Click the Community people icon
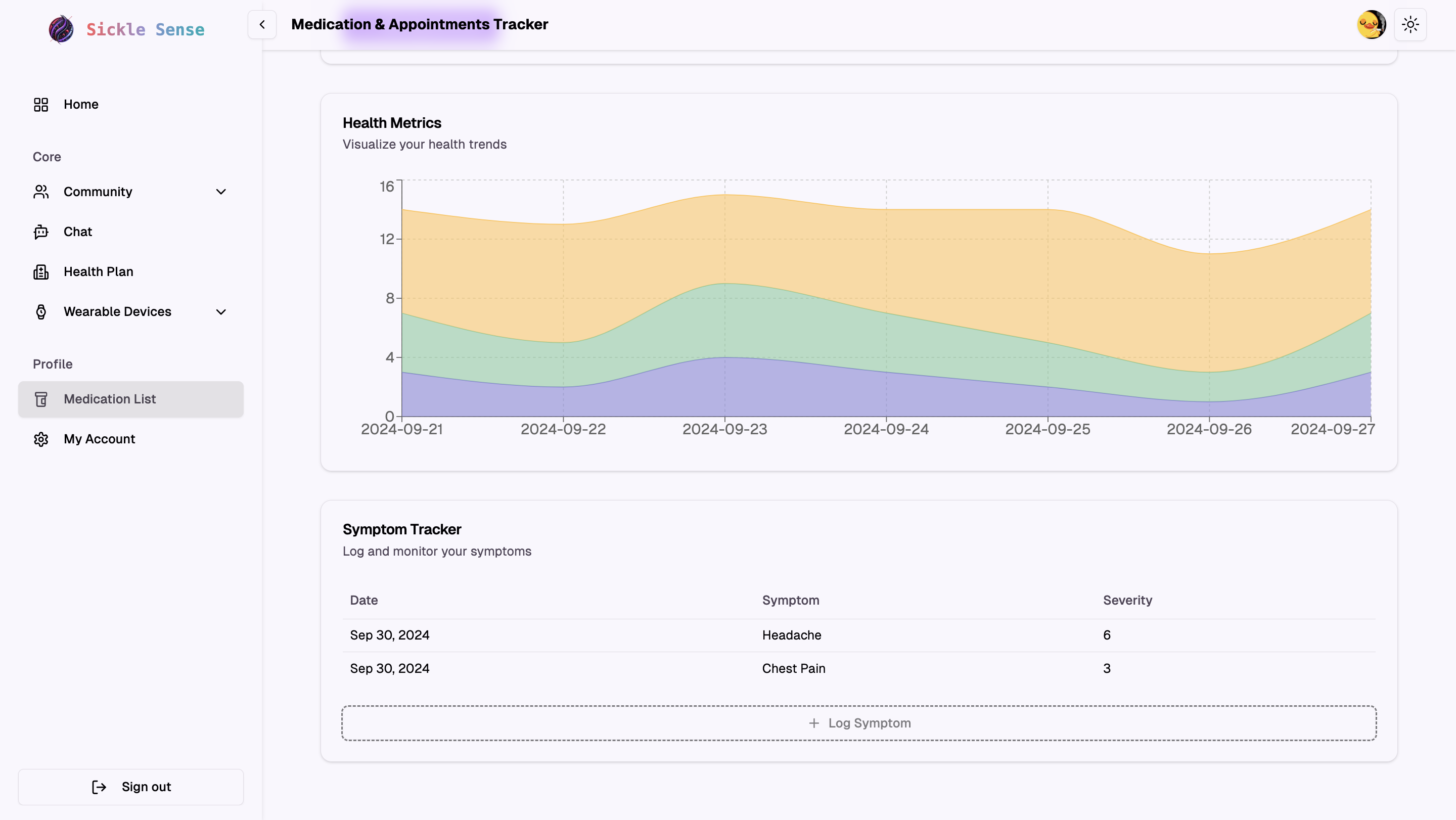The image size is (1456, 820). (x=40, y=192)
